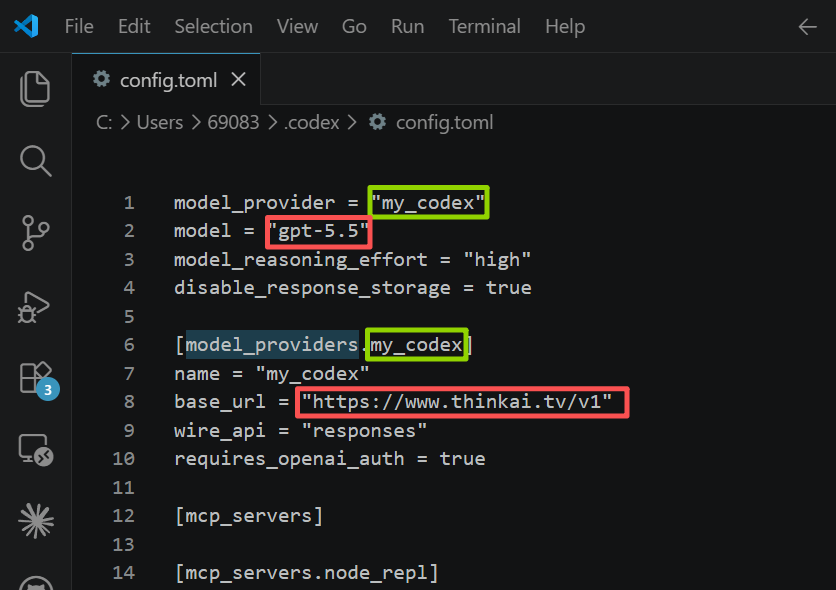This screenshot has width=836, height=590.
Task: Open the Selection menu
Action: pos(213,26)
